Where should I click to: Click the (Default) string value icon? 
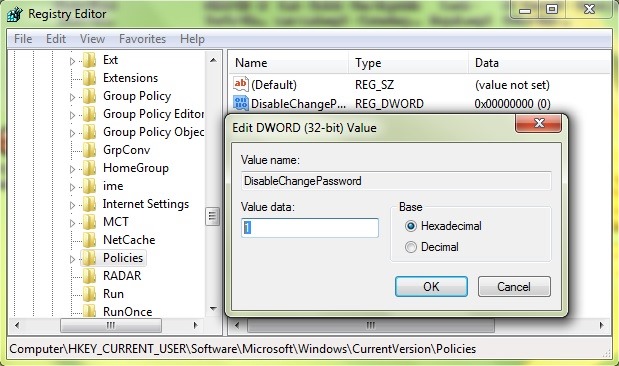click(x=240, y=84)
